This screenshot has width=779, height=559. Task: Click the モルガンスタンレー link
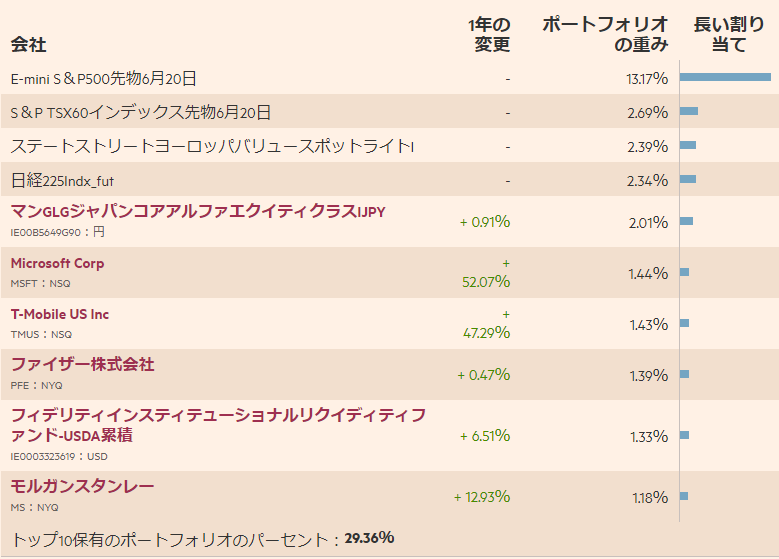click(x=82, y=486)
